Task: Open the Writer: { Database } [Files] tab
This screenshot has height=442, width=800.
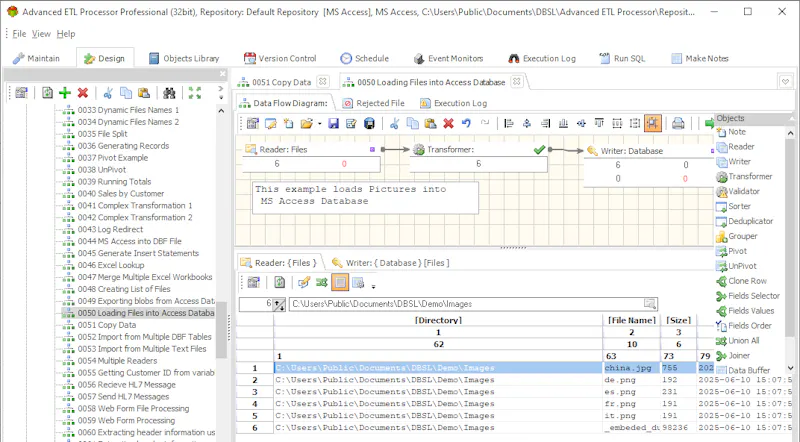Action: (391, 263)
